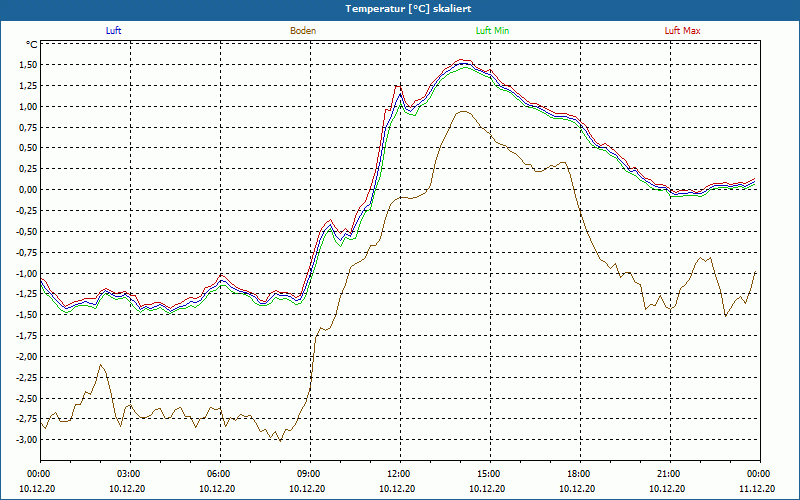
Task: Click the -3,00 y-axis value
Action: pyautogui.click(x=27, y=440)
